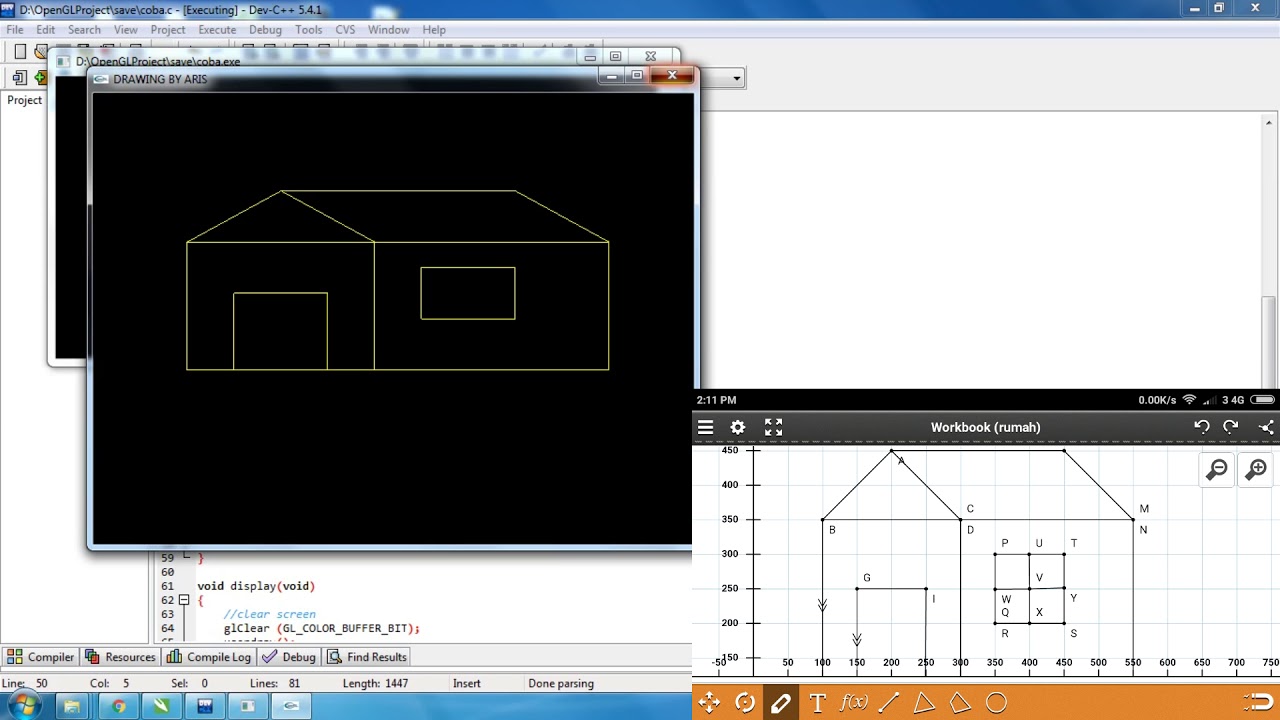Click the "Insert" status bar entry

(467, 684)
